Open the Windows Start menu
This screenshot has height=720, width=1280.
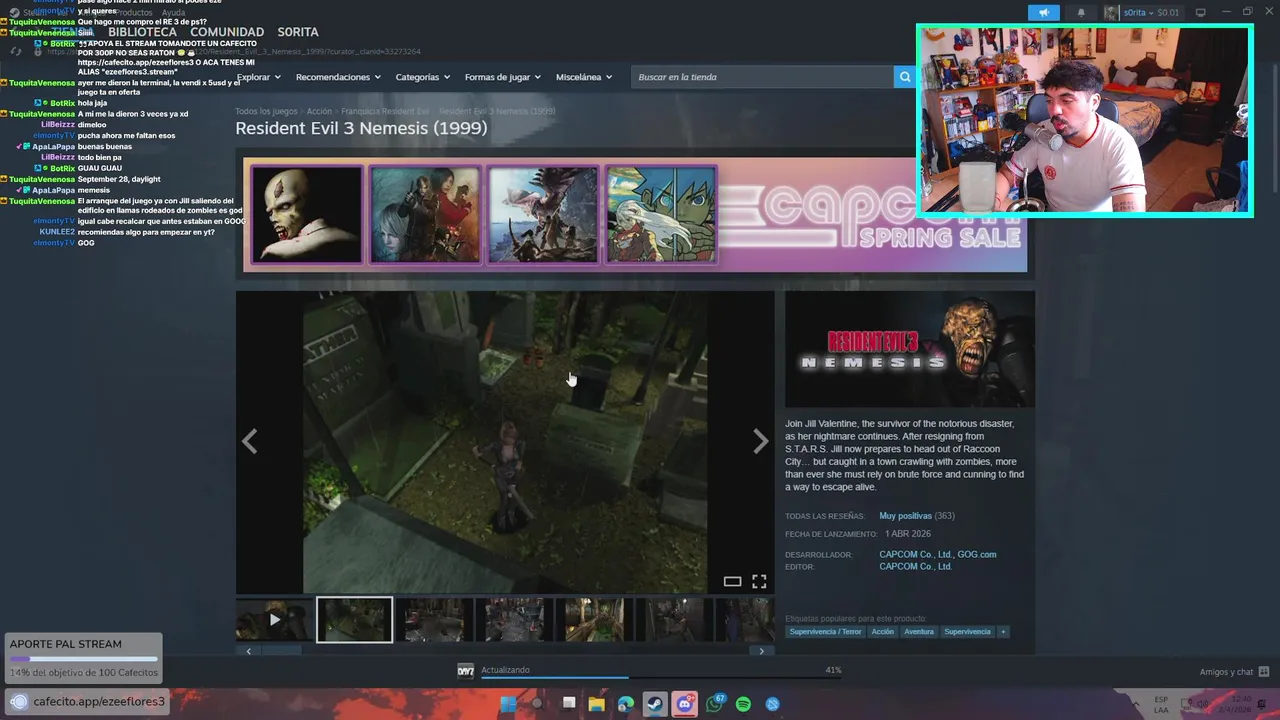[508, 704]
